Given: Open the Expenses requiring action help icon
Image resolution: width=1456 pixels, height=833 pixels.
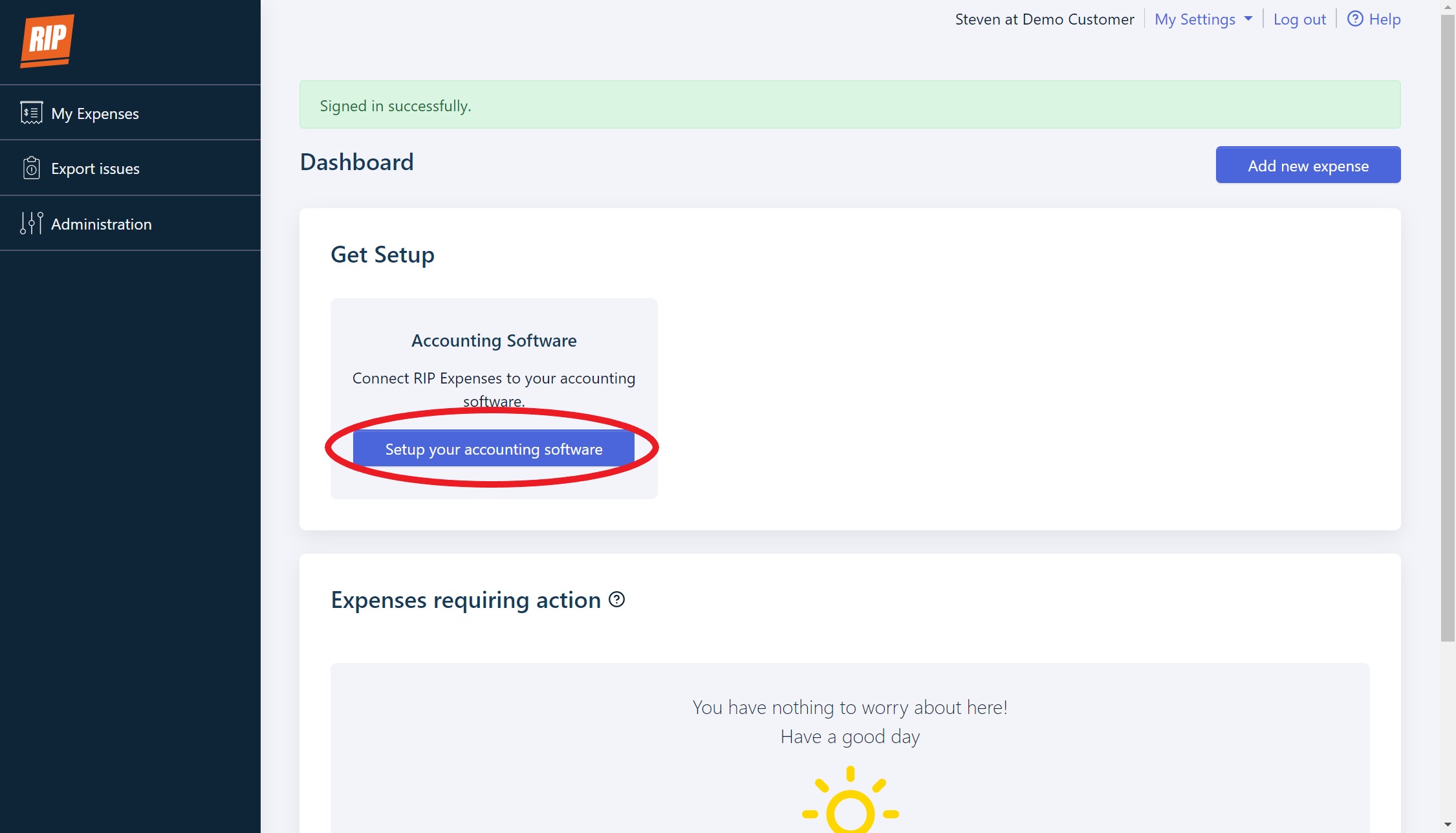Looking at the screenshot, I should pyautogui.click(x=617, y=600).
